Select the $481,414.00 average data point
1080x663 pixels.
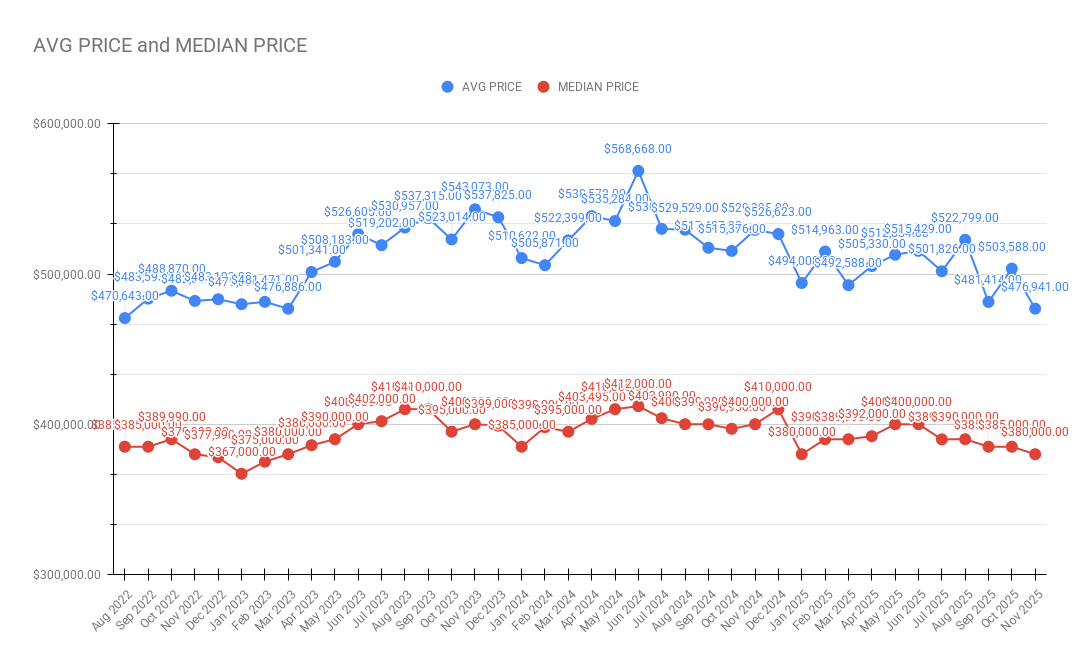coord(989,302)
